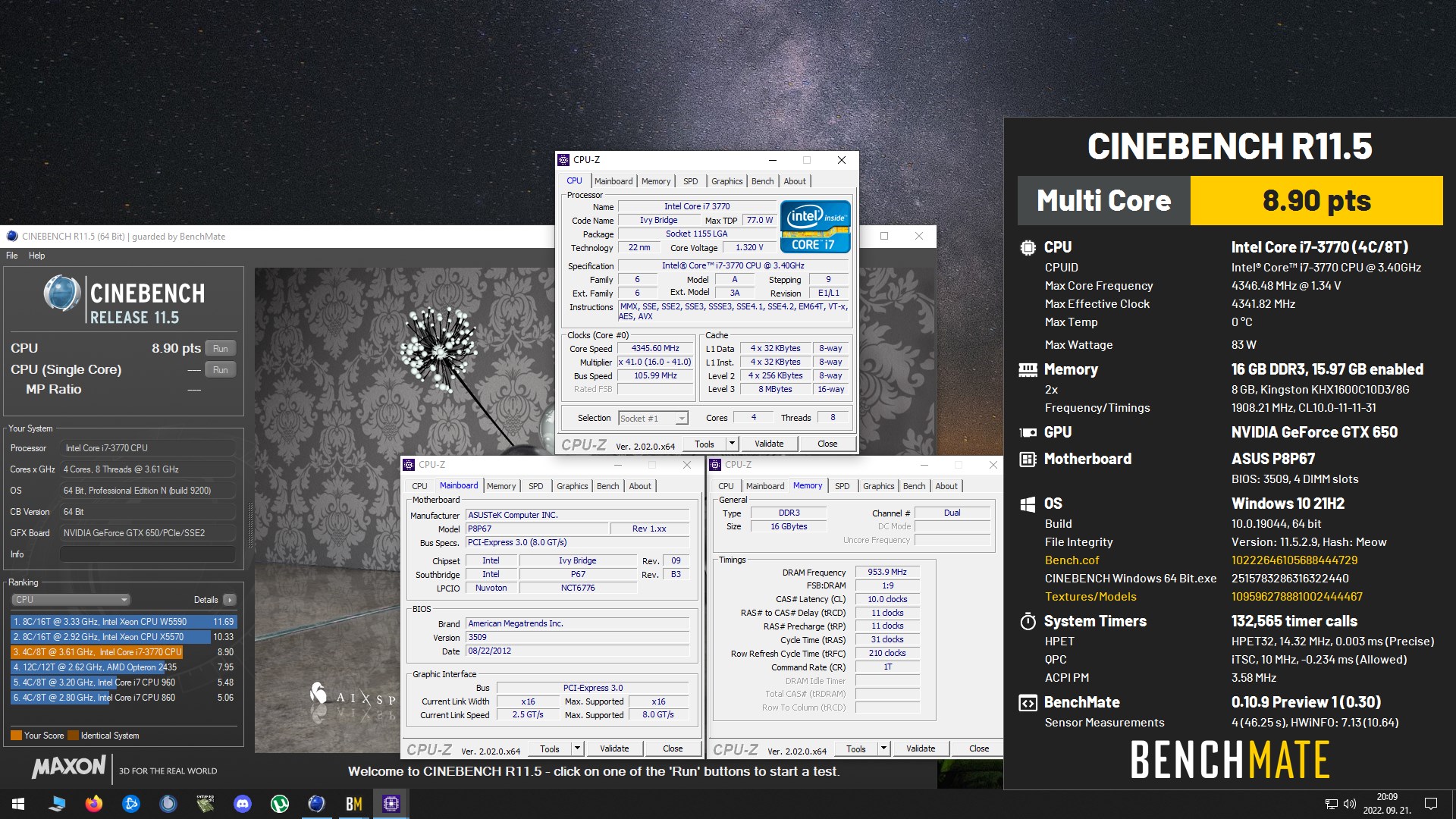Screen dimensions: 1456x819
Task: Select the Xeon W5590 ranking row
Action: point(124,621)
